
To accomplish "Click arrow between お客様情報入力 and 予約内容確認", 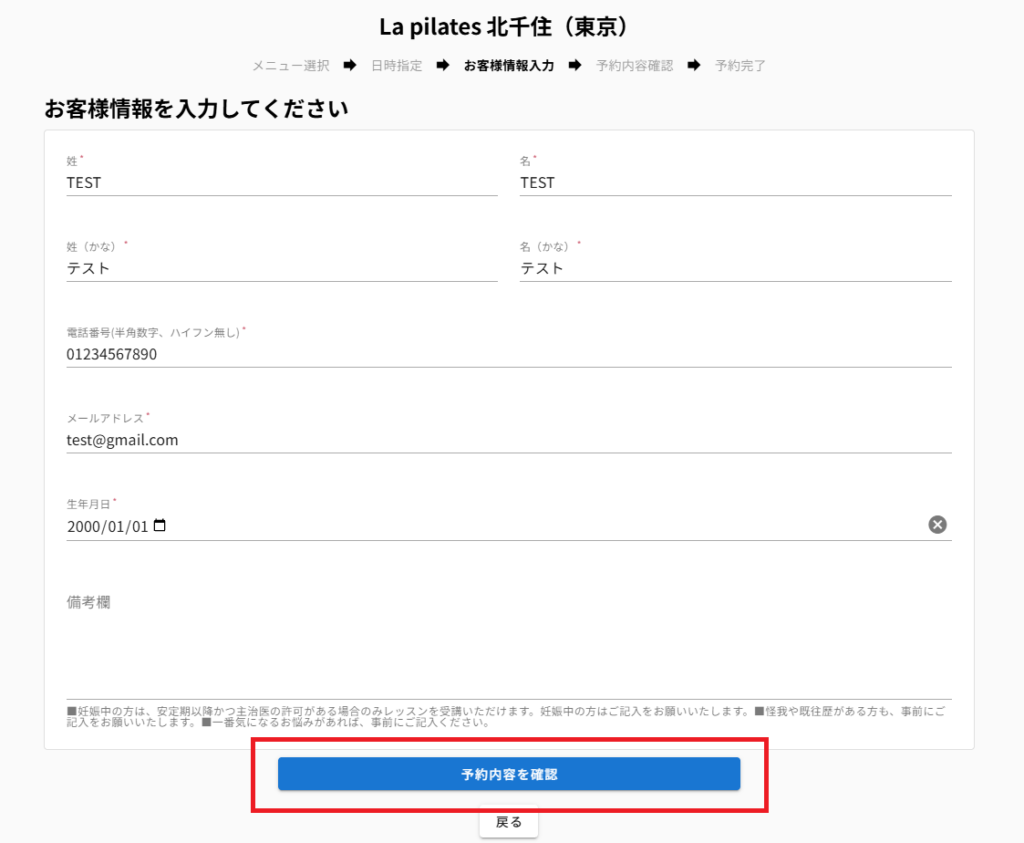I will pos(575,66).
